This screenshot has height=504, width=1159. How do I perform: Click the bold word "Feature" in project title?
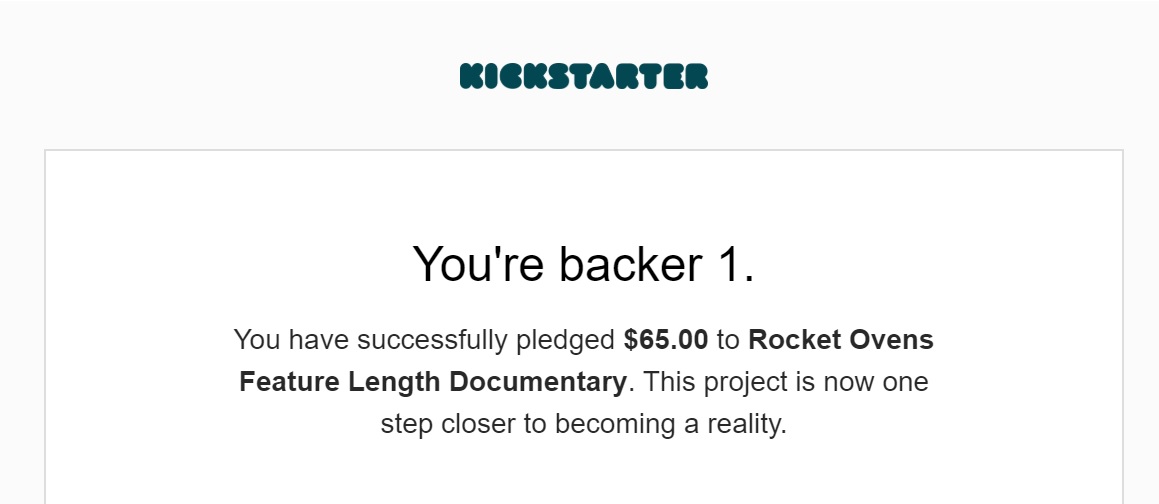(289, 382)
